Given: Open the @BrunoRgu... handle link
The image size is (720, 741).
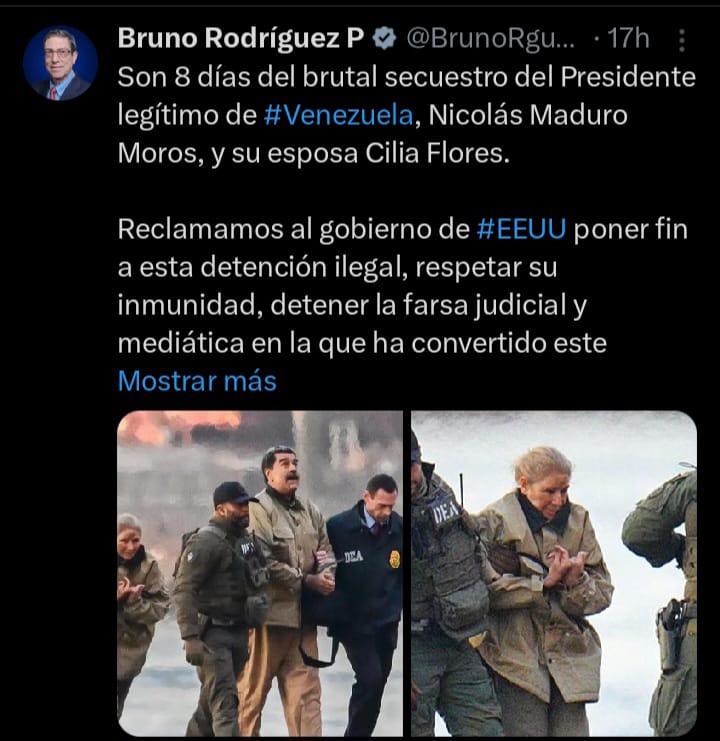Looking at the screenshot, I should (x=491, y=39).
